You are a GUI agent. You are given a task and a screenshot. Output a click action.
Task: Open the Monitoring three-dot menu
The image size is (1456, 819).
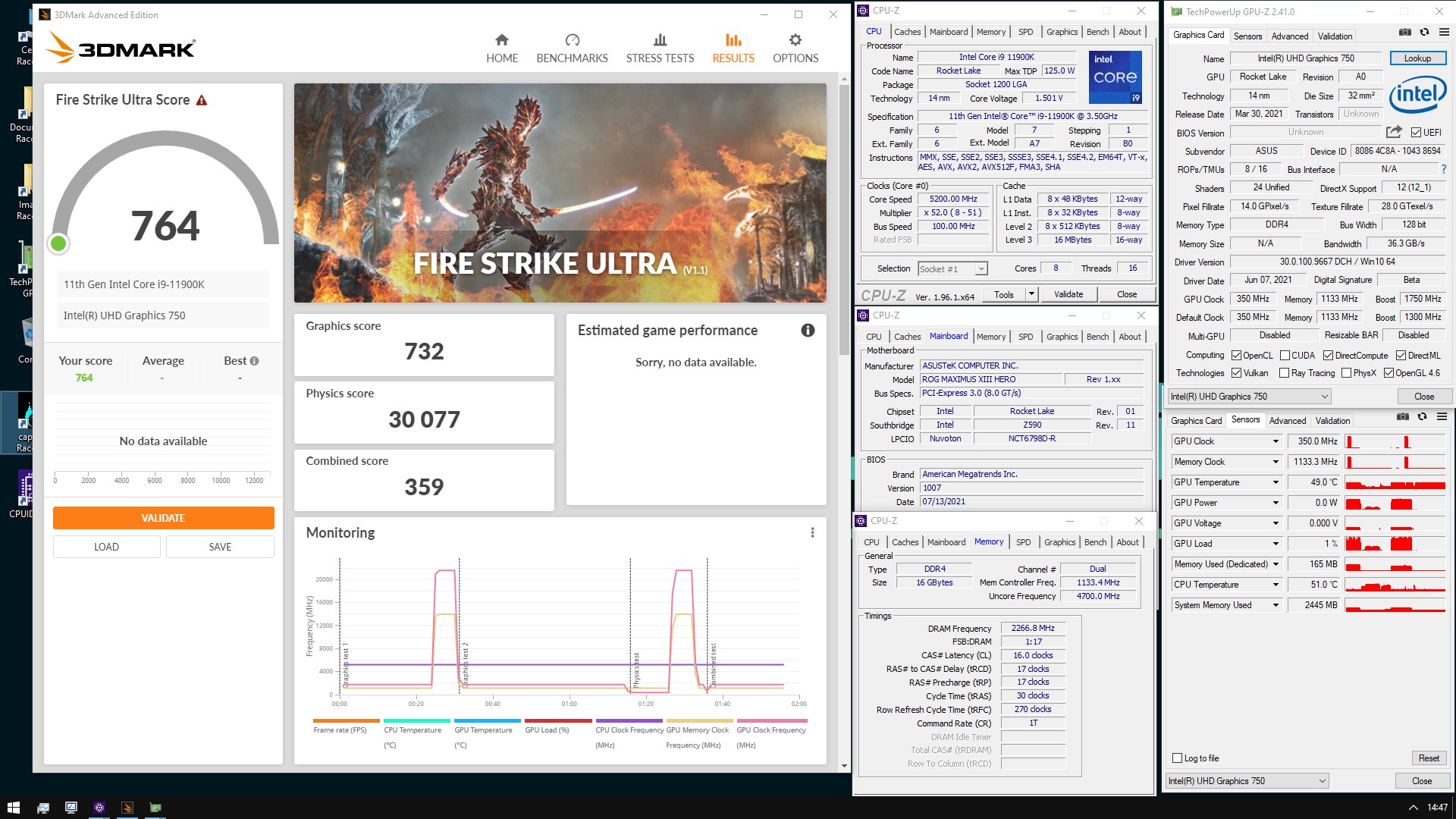click(x=812, y=532)
